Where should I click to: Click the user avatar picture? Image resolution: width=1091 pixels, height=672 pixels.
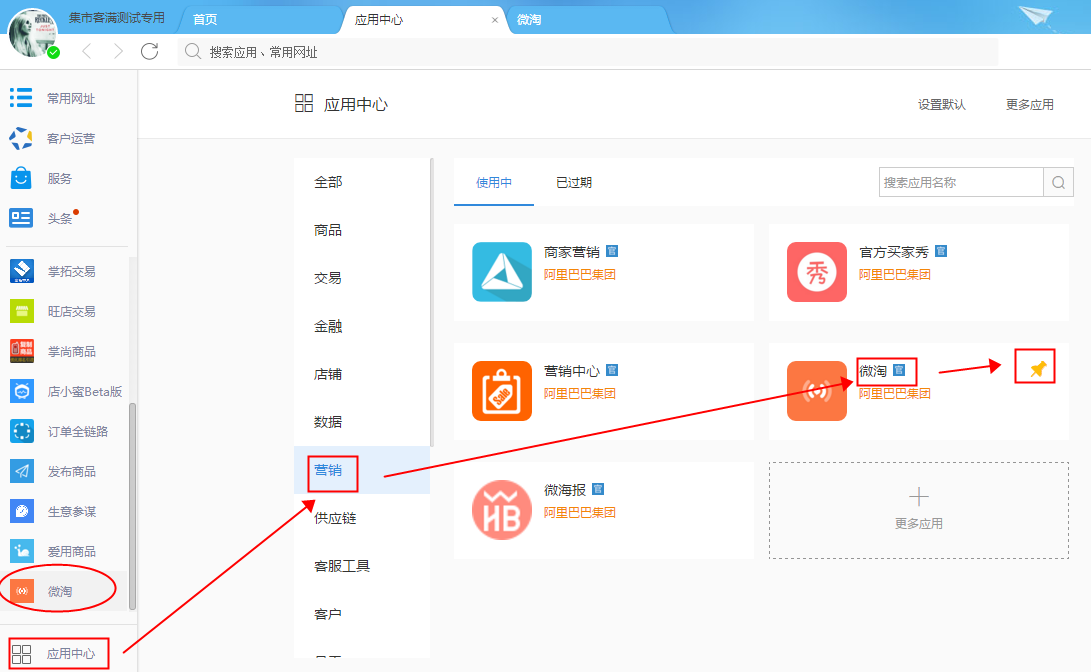[x=32, y=33]
